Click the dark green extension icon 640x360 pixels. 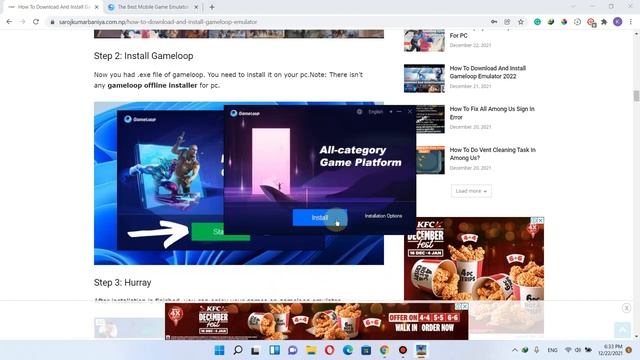[551, 22]
